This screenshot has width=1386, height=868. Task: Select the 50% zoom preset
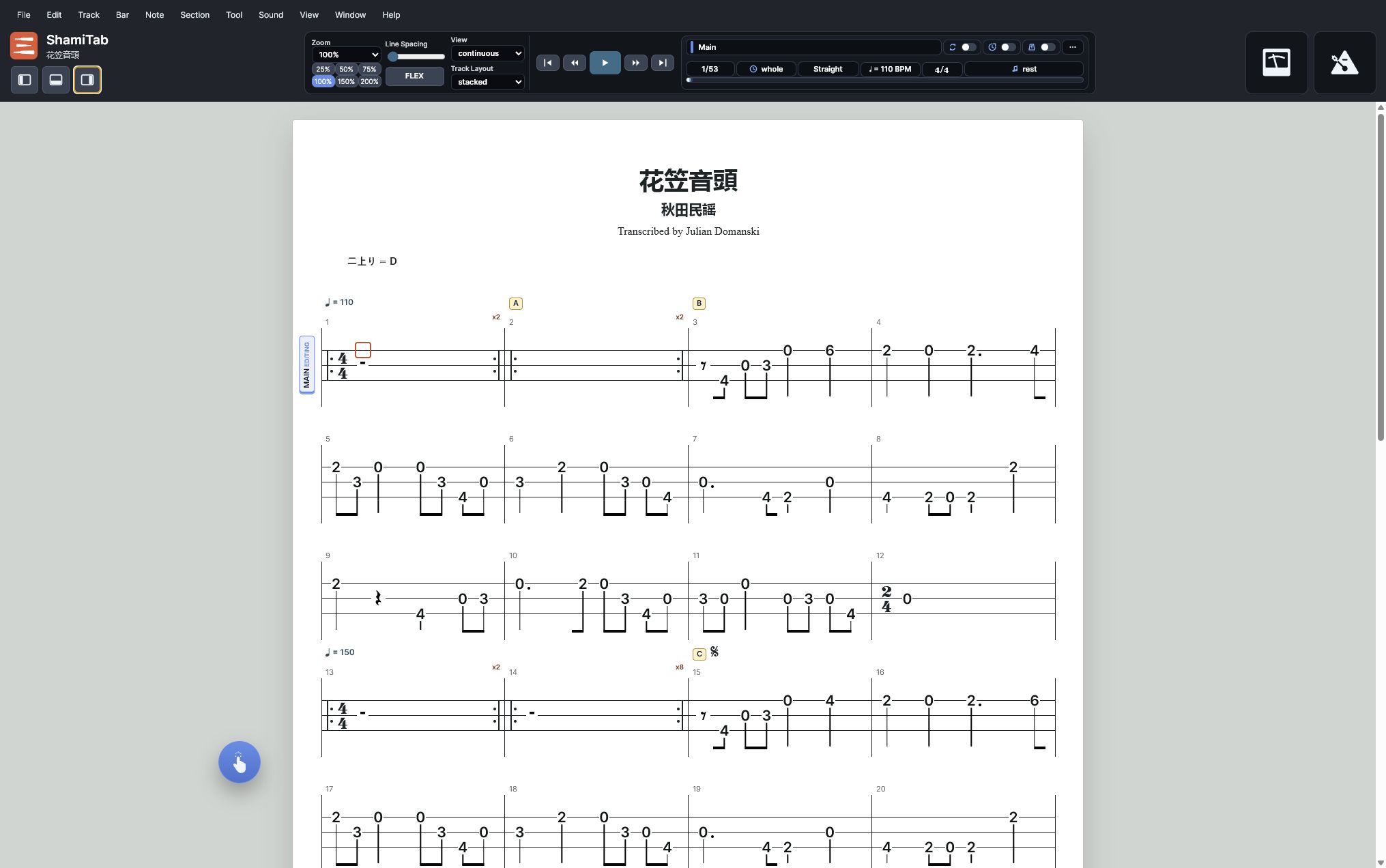(x=346, y=69)
